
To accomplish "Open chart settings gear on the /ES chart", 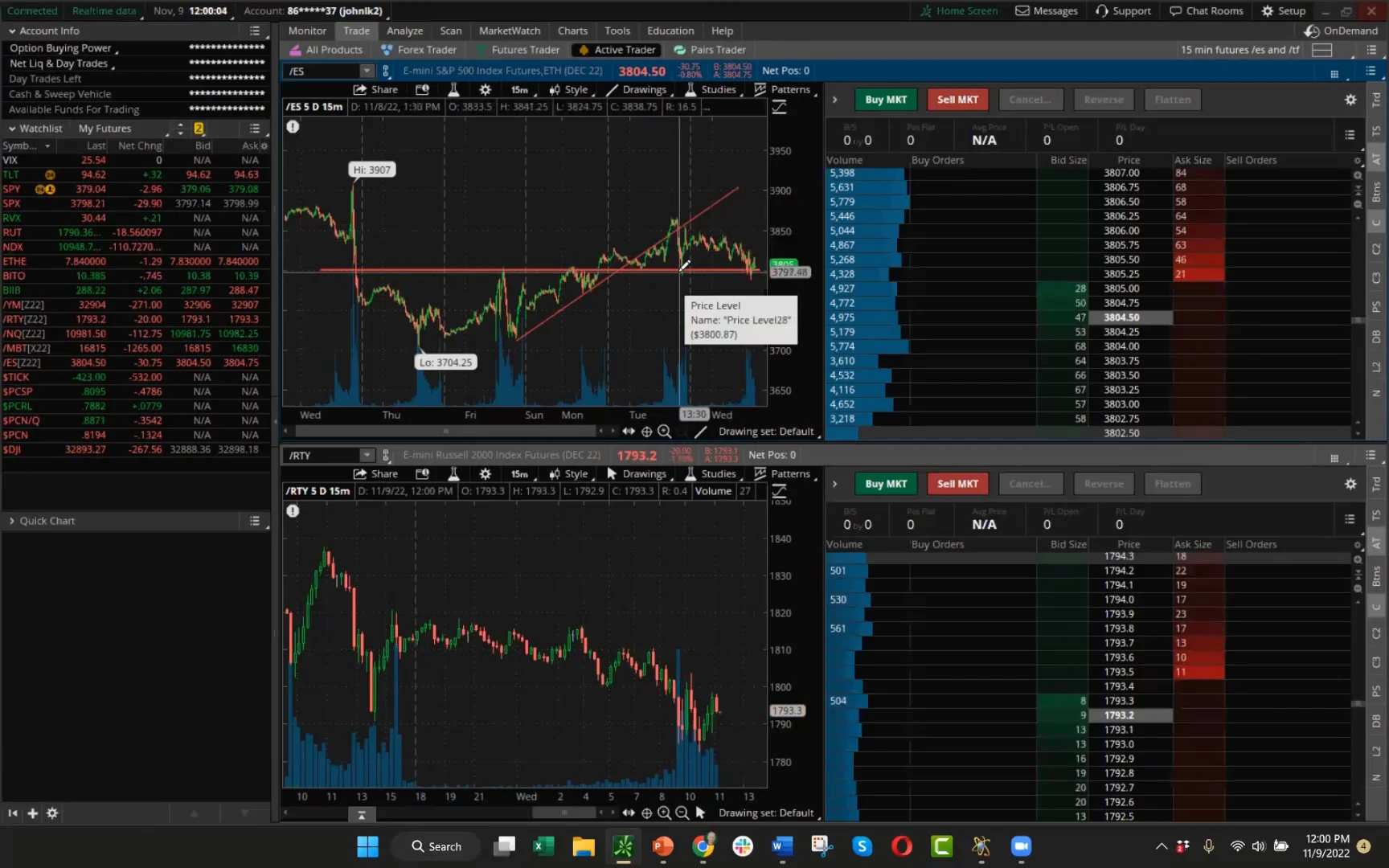I will (485, 90).
